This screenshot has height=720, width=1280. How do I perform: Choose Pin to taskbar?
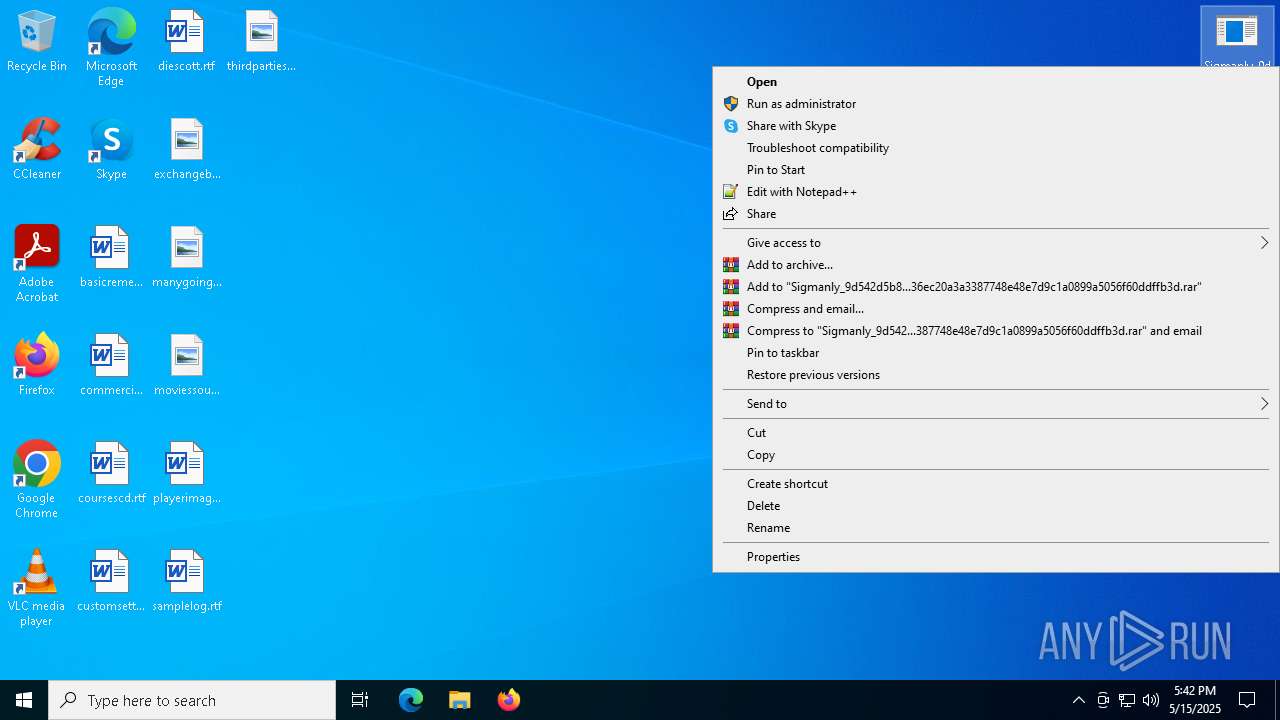tap(996, 353)
